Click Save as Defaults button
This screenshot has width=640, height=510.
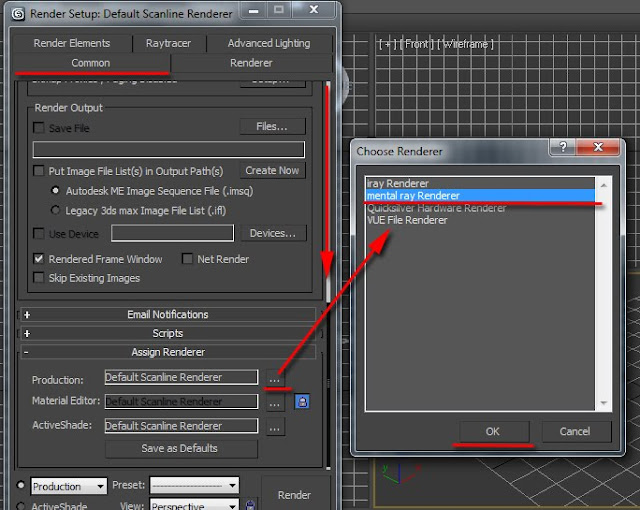click(180, 448)
